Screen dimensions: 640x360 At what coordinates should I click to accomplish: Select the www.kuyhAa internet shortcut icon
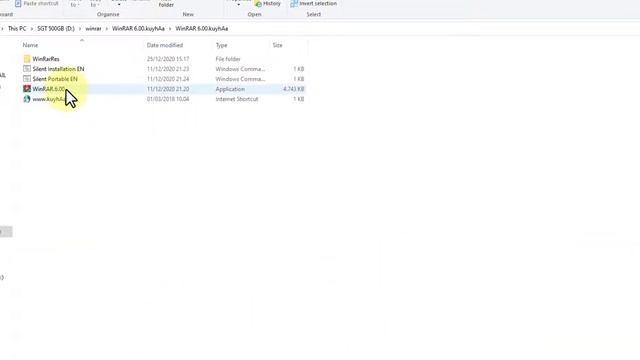(27, 99)
